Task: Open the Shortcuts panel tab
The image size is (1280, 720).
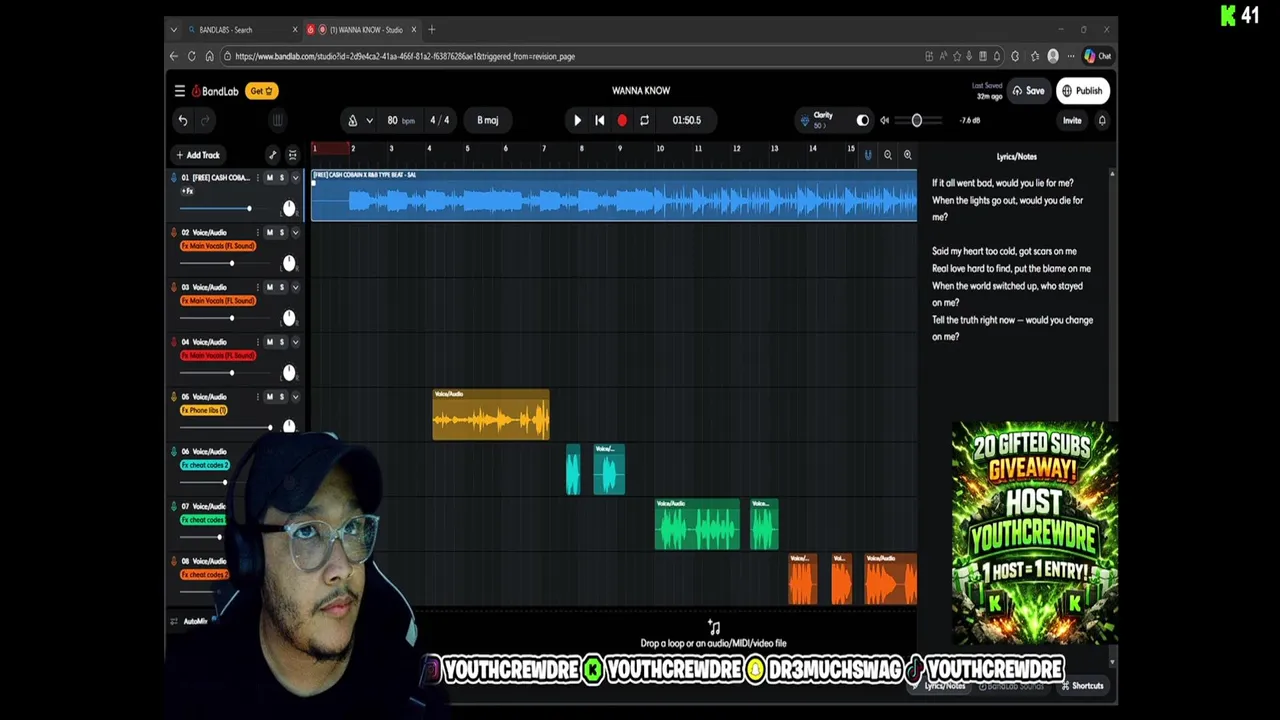Action: coord(1082,686)
